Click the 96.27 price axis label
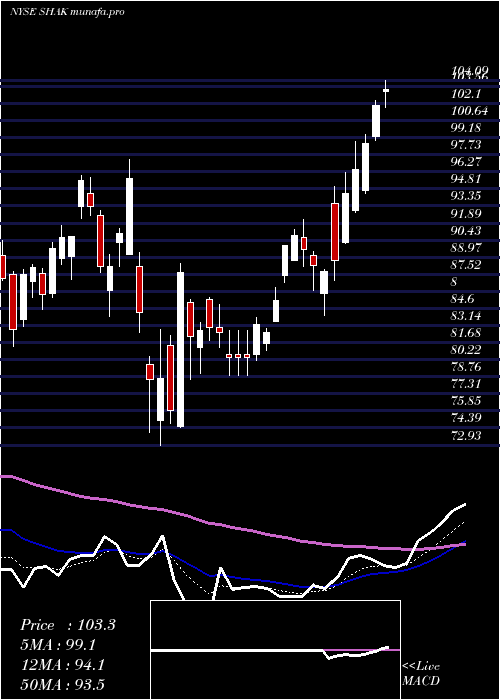The height and width of the screenshot is (700, 500). pyautogui.click(x=466, y=162)
